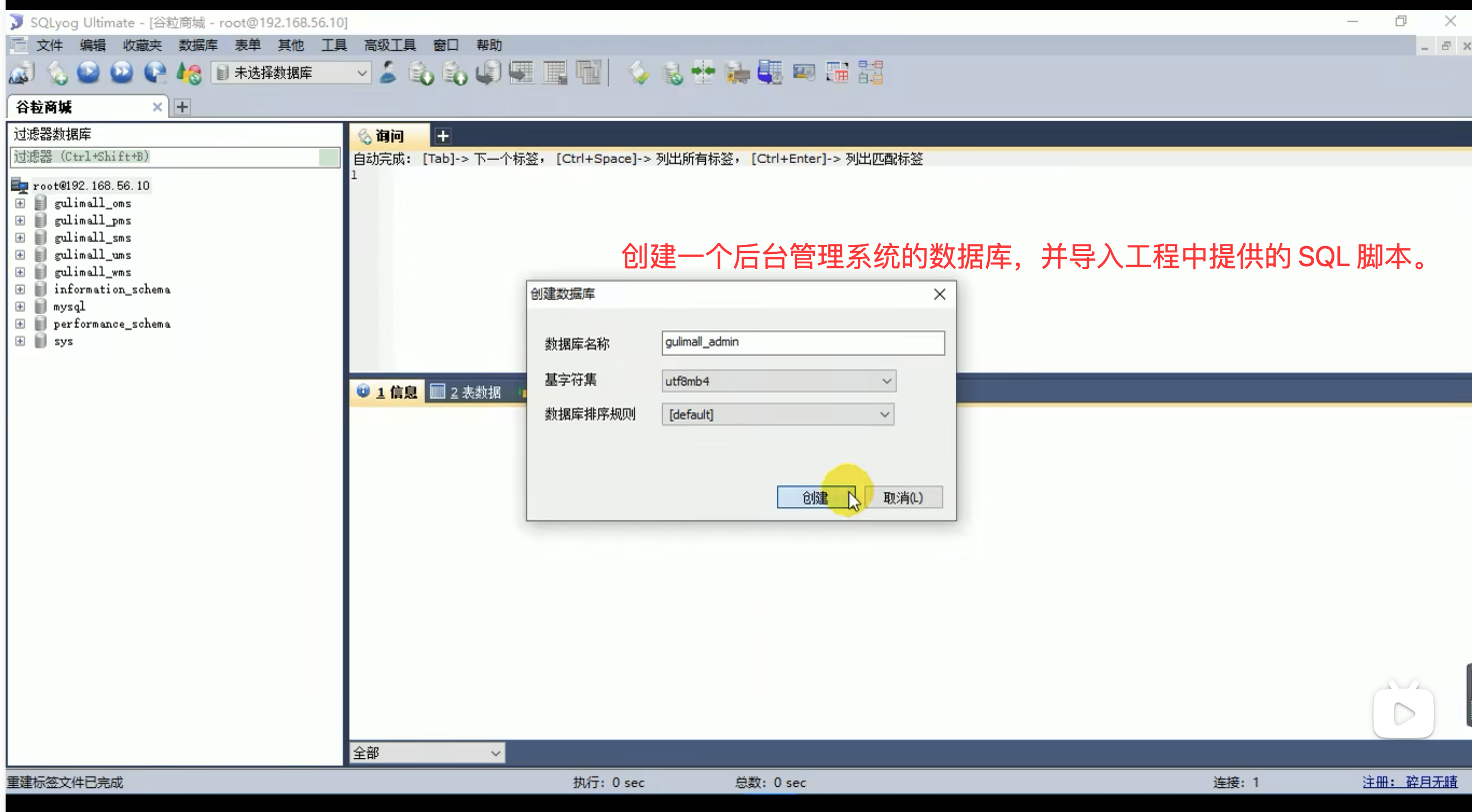Click the 数据库名称 input field
1472x812 pixels.
coord(803,342)
